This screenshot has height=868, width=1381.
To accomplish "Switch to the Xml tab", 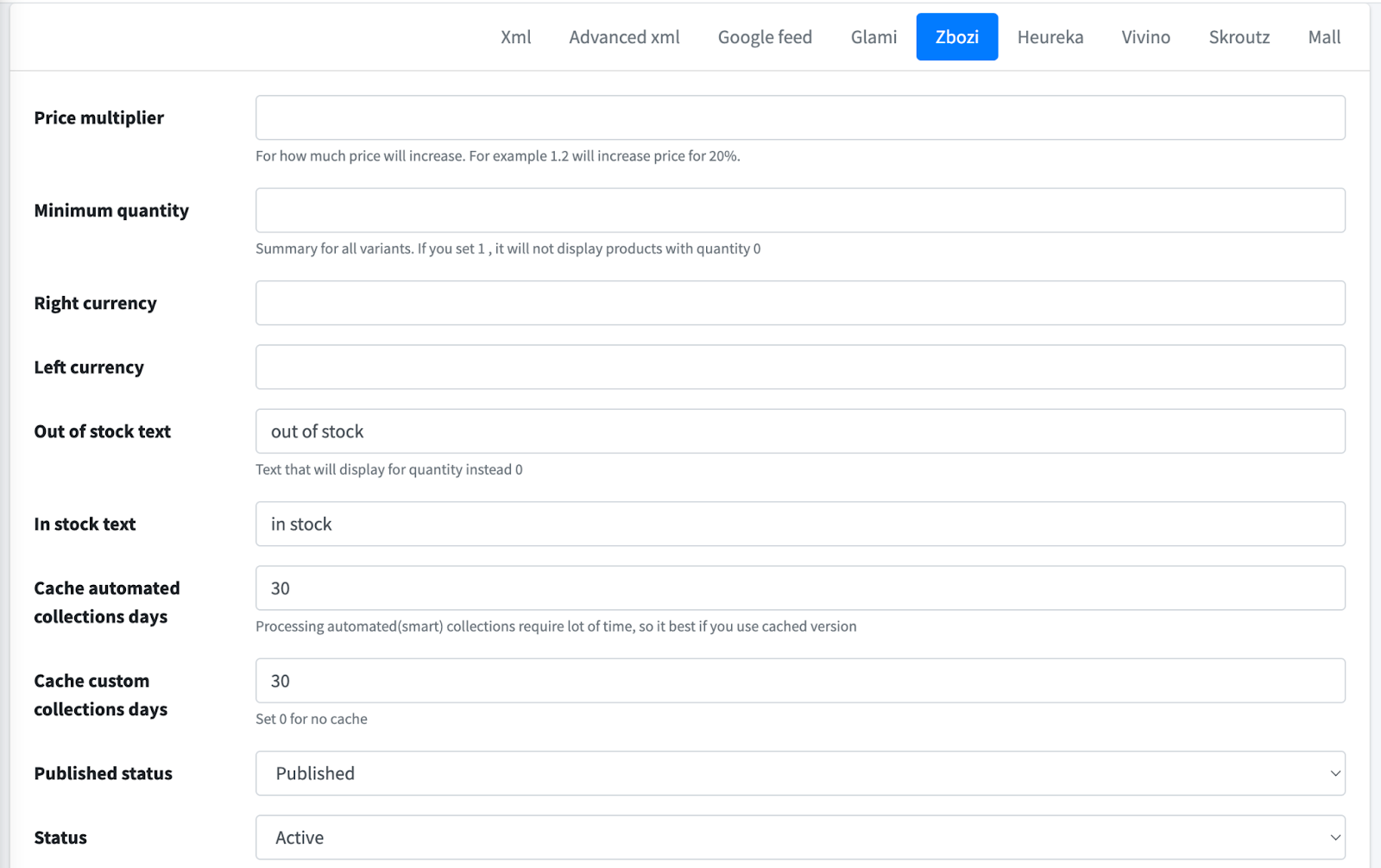I will (515, 37).
